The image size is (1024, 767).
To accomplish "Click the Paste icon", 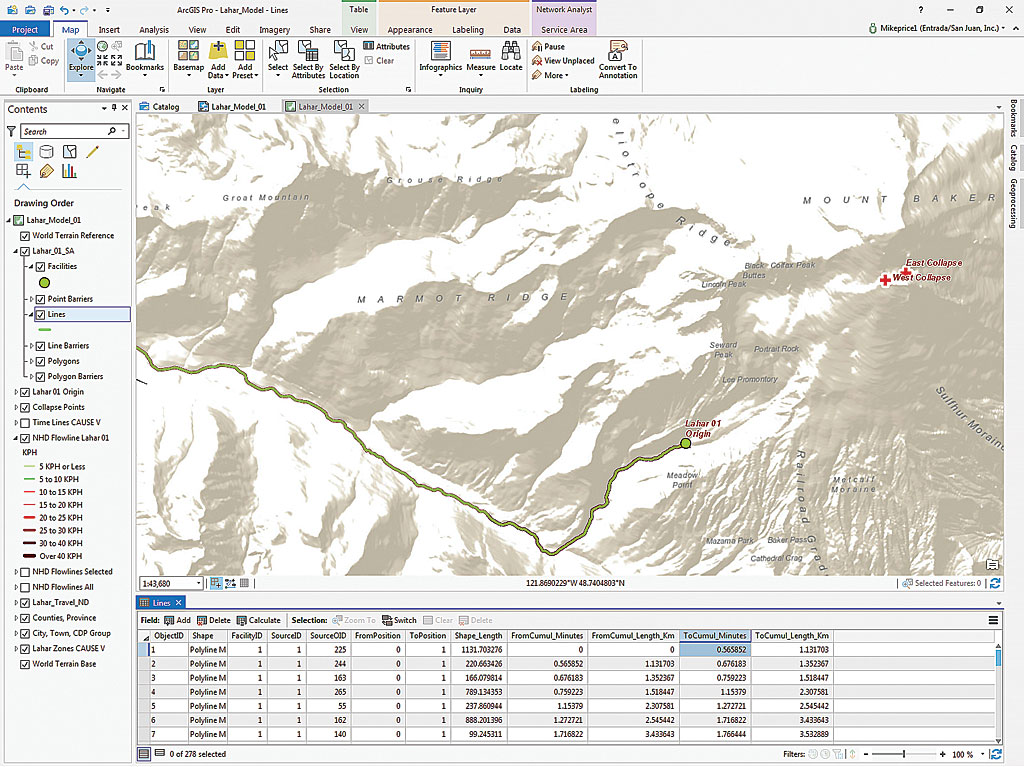I will click(14, 52).
